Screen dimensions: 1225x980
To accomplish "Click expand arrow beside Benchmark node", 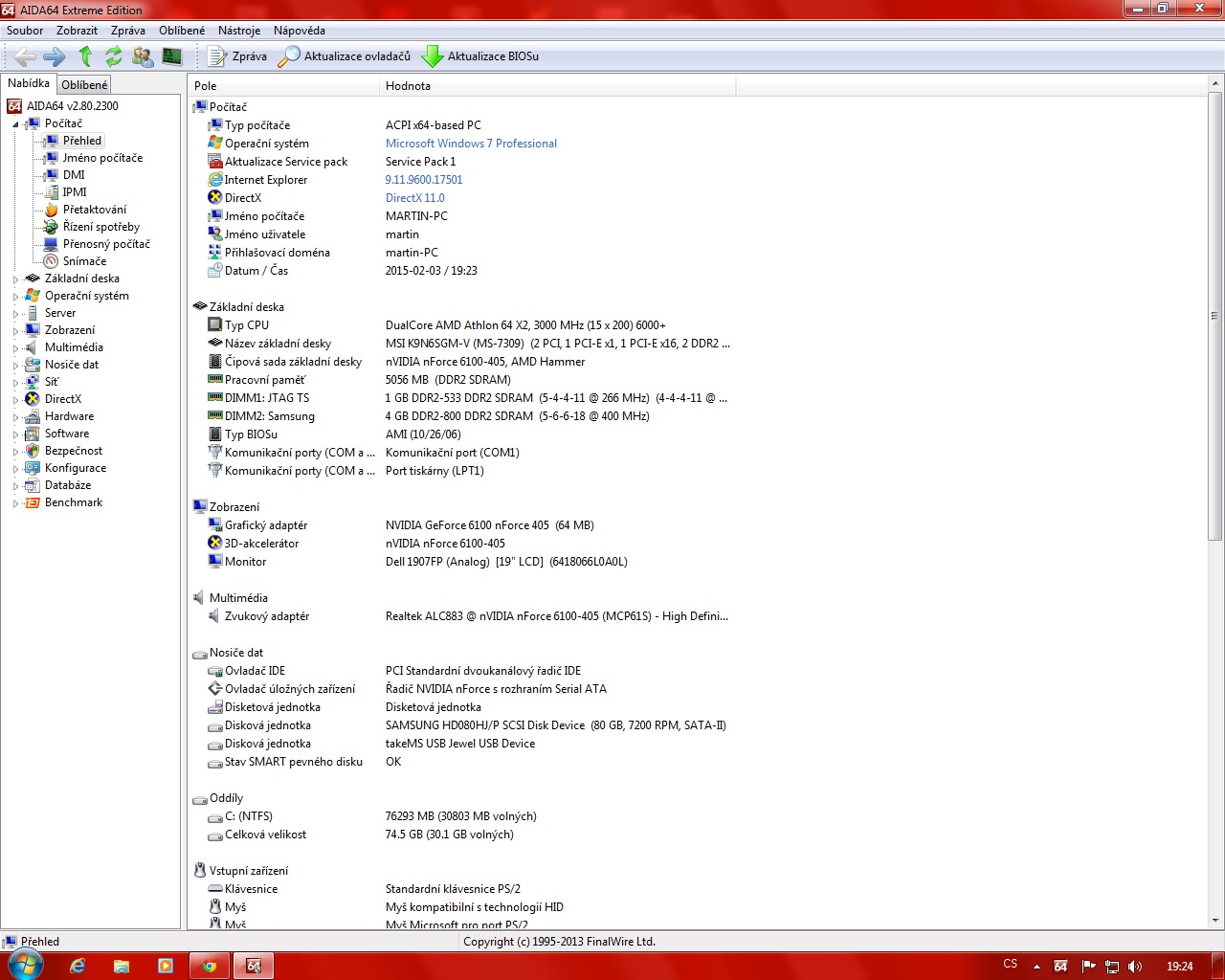I will tap(15, 503).
